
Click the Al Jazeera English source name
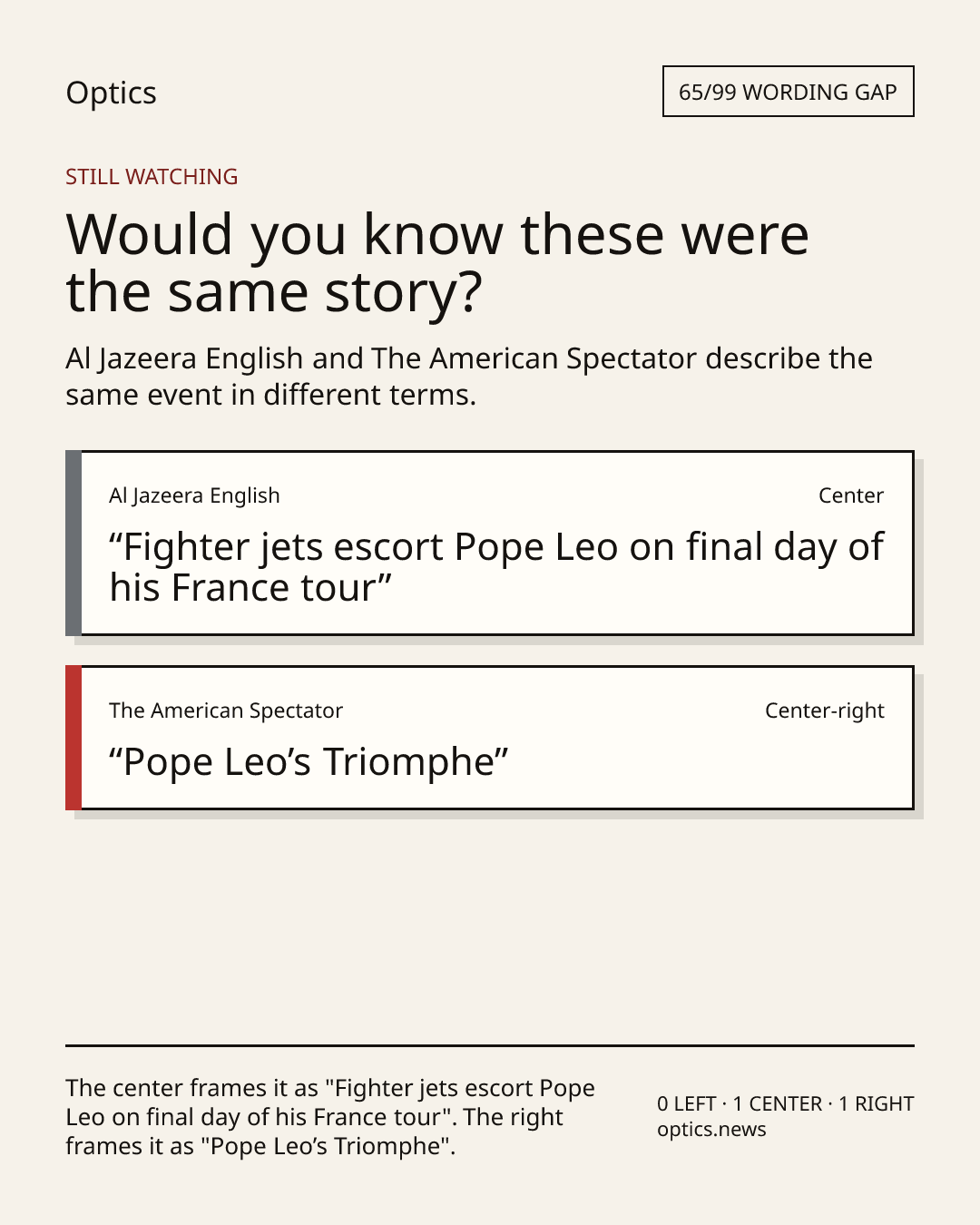194,495
